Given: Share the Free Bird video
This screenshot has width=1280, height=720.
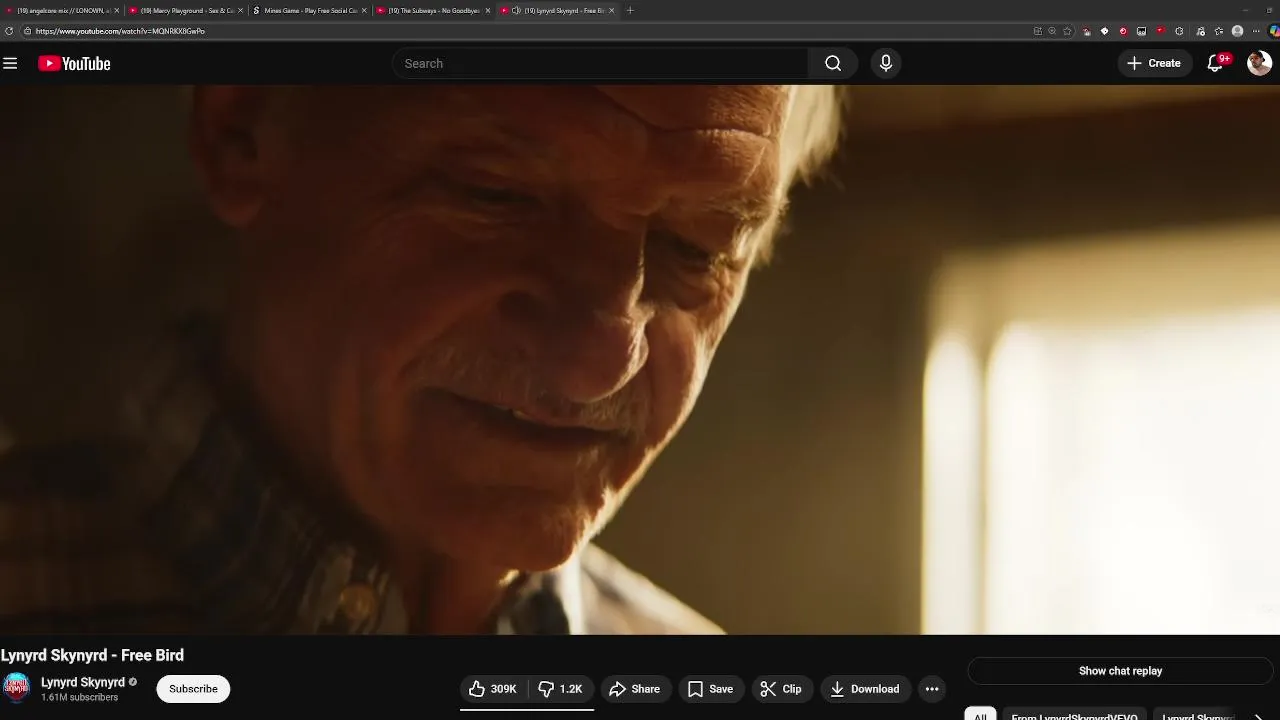Looking at the screenshot, I should tap(634, 689).
